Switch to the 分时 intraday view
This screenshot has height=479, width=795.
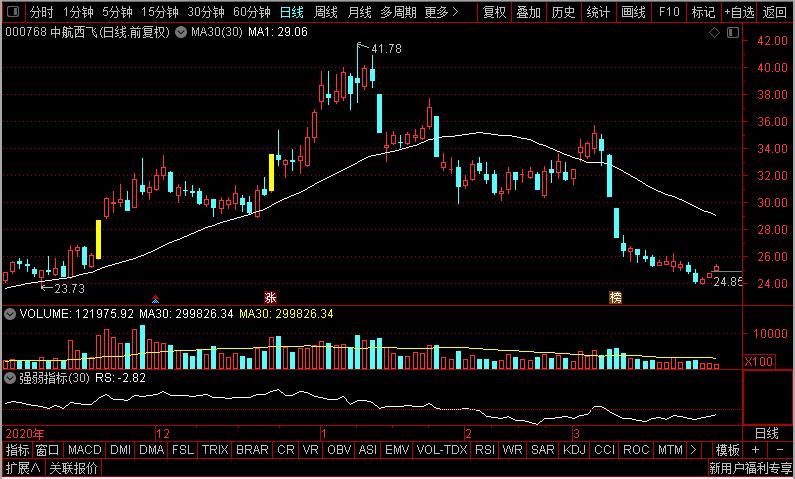(41, 12)
